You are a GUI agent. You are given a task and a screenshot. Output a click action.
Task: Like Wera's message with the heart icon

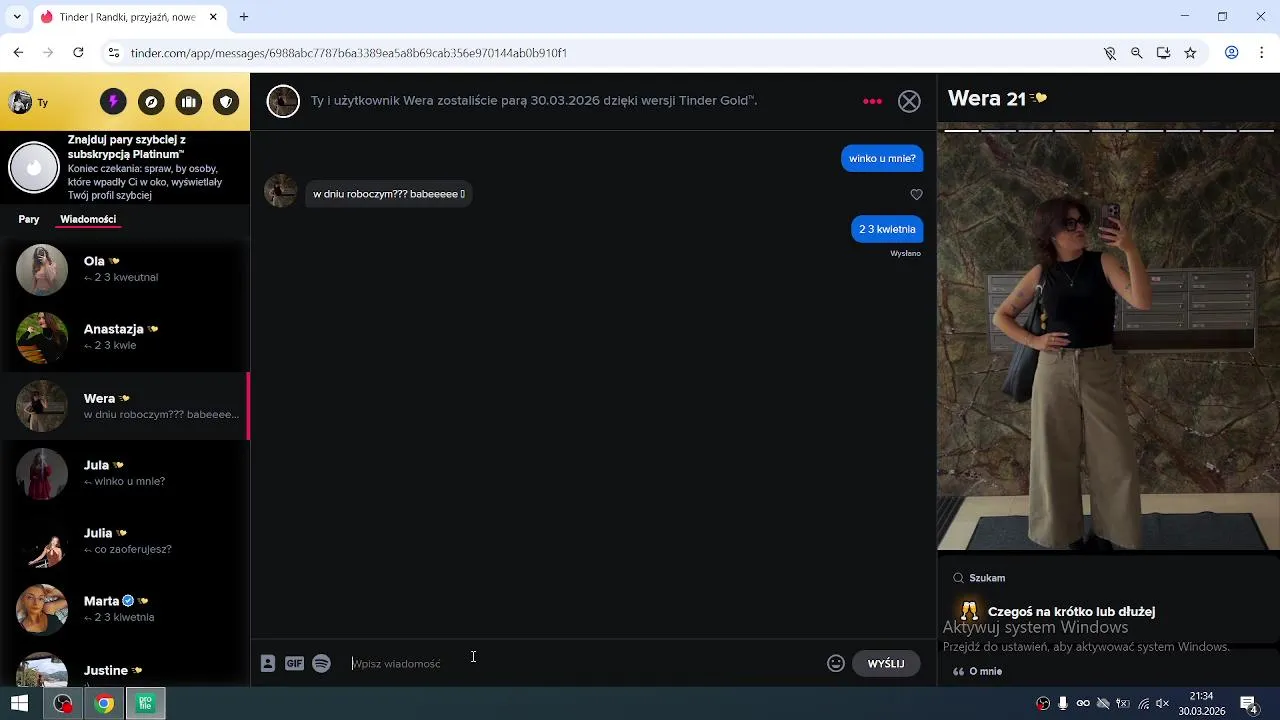click(916, 194)
